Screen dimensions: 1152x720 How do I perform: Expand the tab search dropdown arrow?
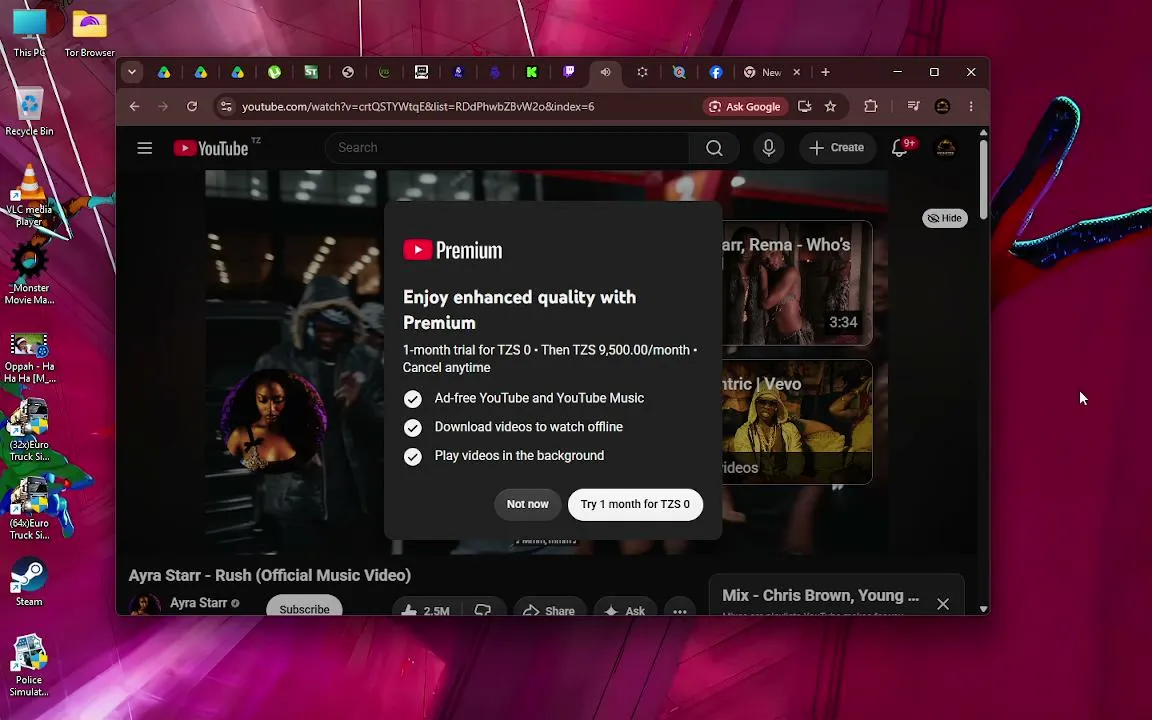click(132, 72)
